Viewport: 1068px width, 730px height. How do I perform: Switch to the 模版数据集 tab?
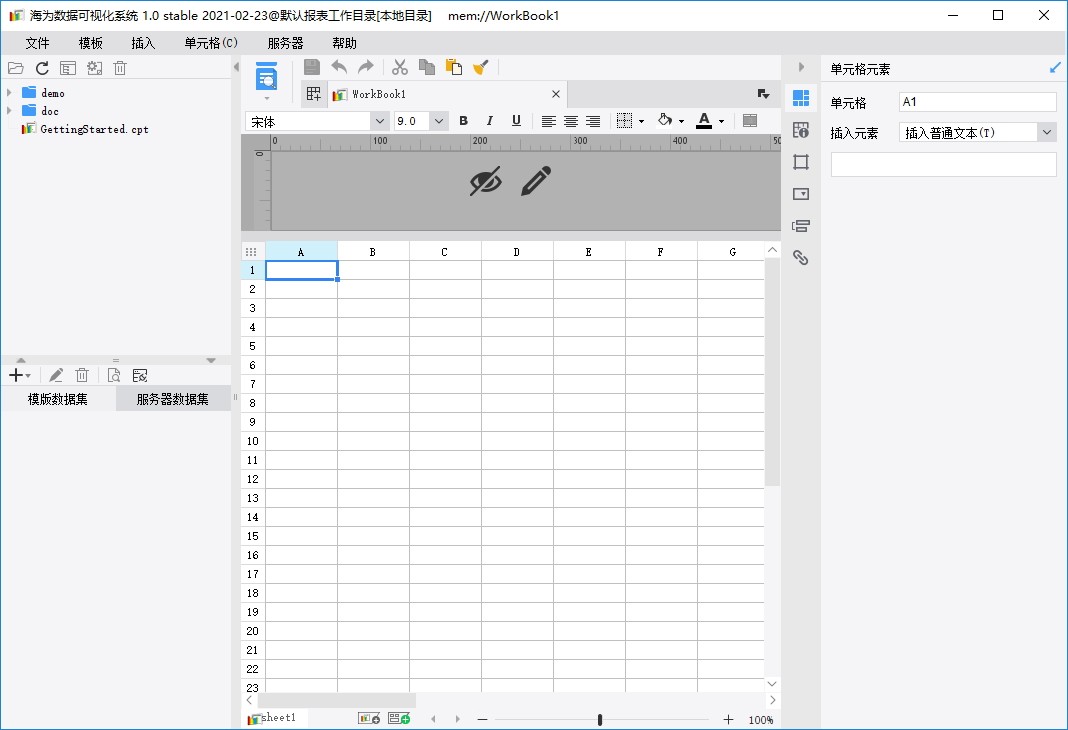pyautogui.click(x=58, y=399)
